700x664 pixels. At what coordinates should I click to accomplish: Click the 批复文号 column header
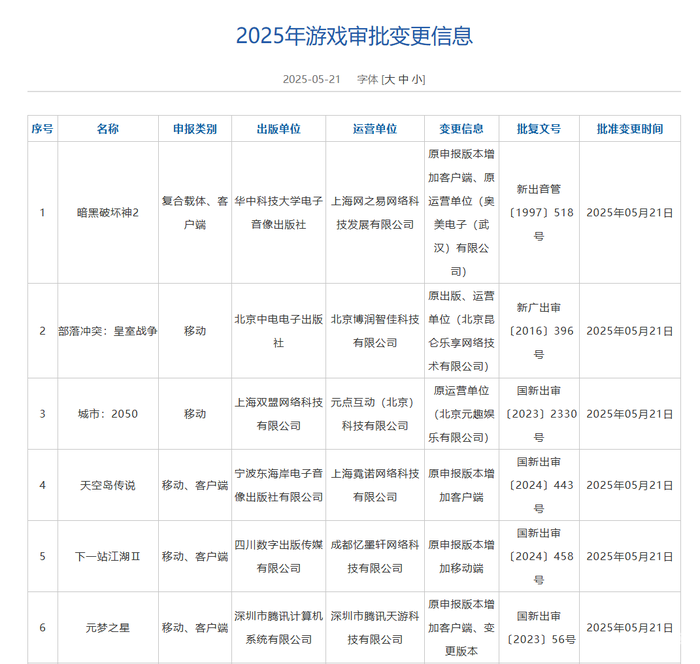coord(539,129)
